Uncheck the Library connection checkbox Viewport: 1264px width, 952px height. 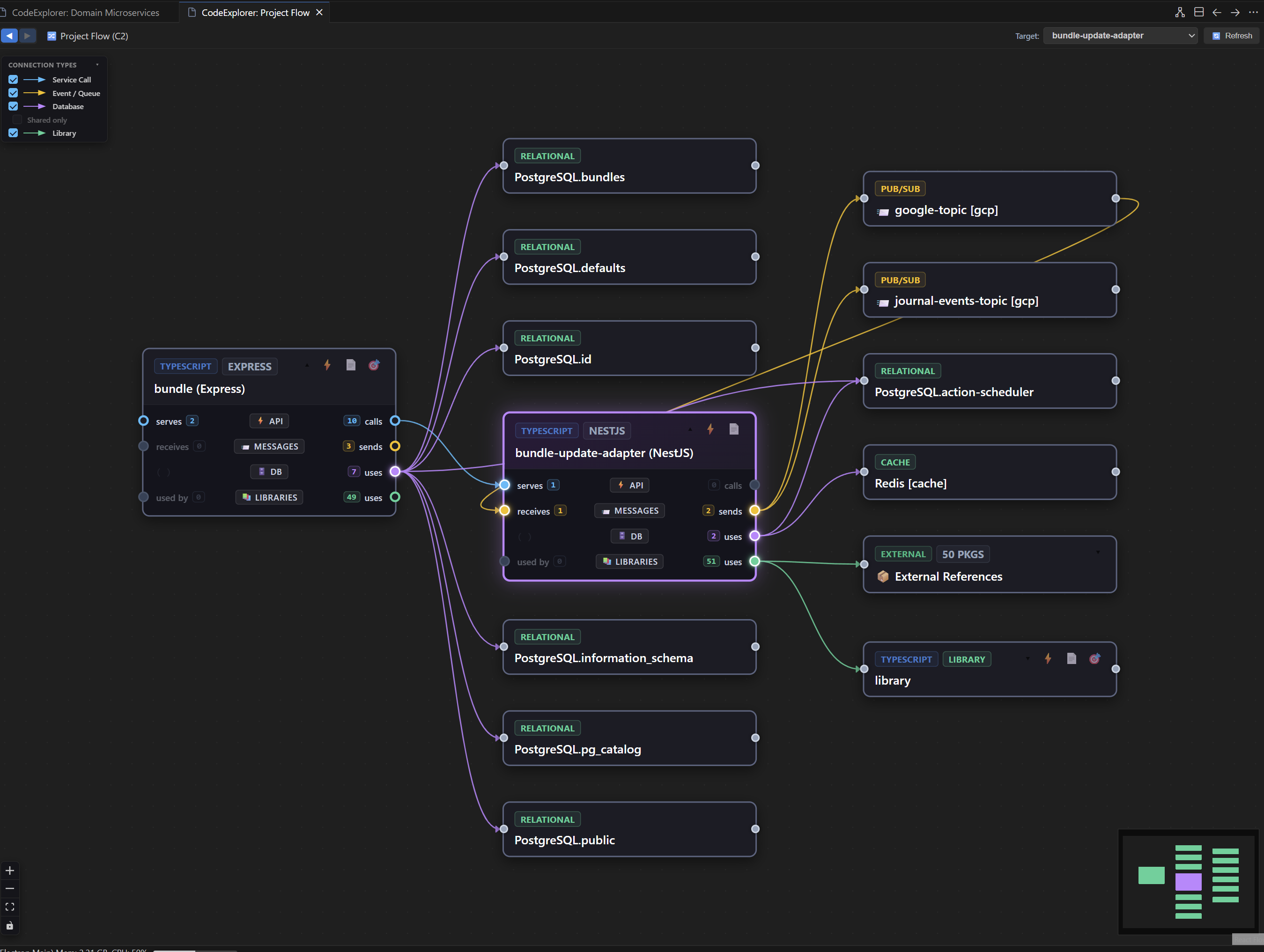(13, 133)
